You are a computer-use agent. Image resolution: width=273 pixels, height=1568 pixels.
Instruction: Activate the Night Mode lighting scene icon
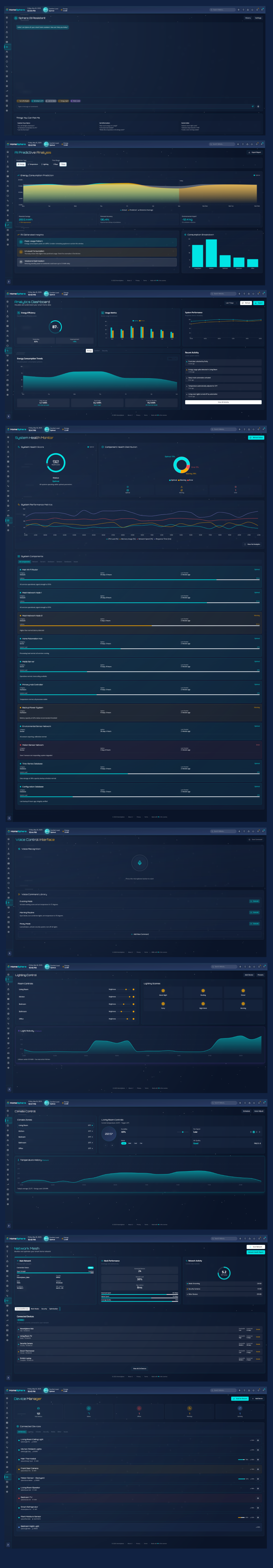(x=203, y=1004)
